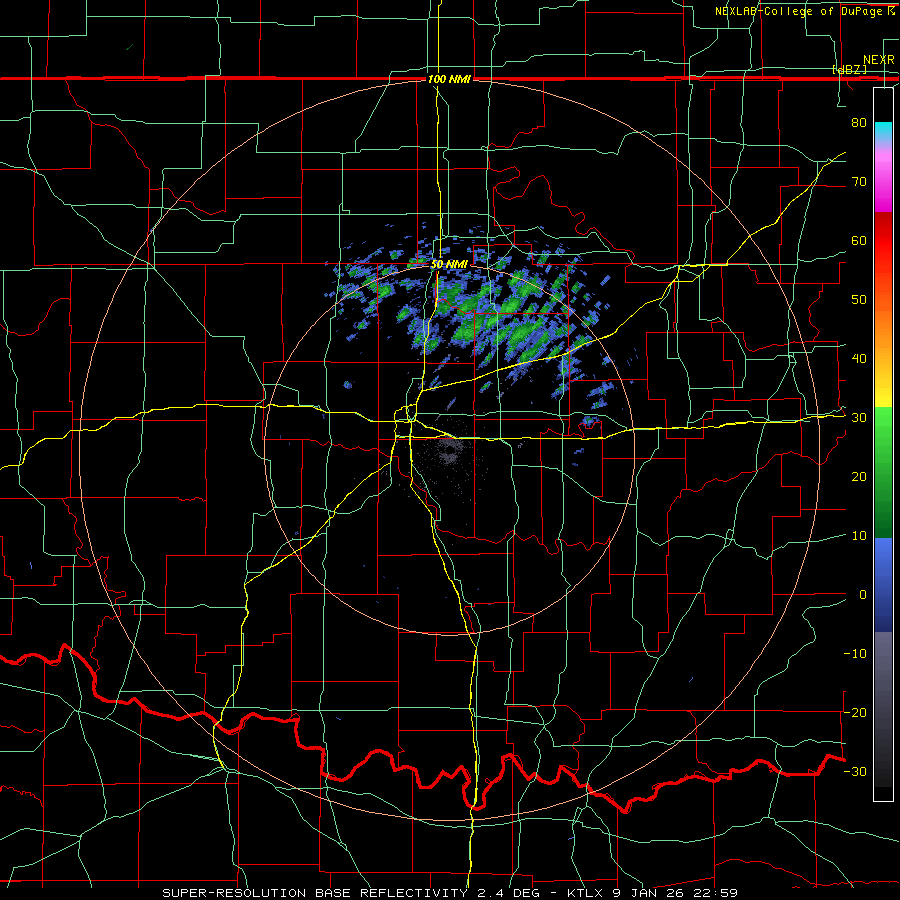Click the -20 value on dBZ scale

[x=855, y=712]
